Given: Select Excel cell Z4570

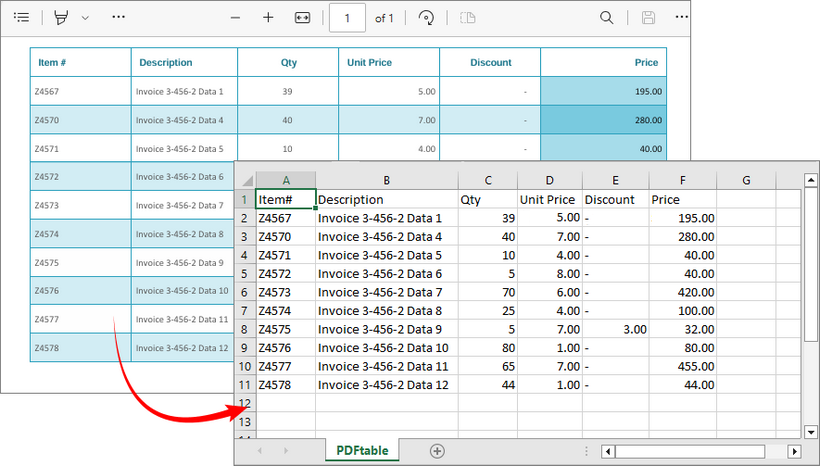Looking at the screenshot, I should coord(286,237).
